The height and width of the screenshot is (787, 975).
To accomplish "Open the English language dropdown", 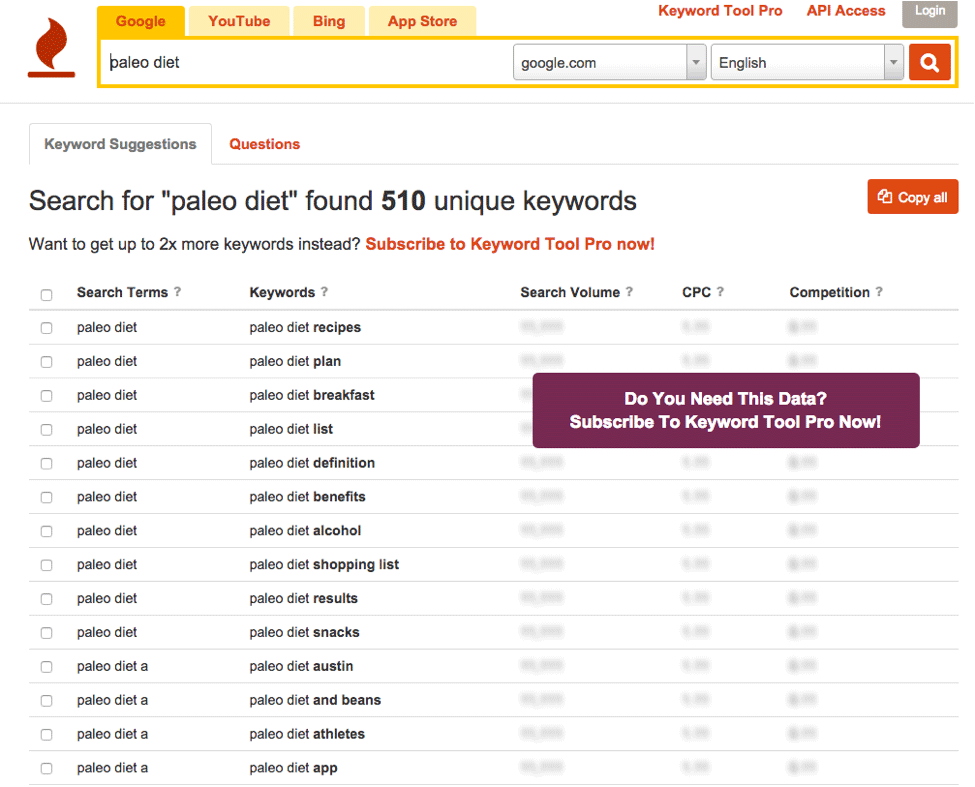I will tap(807, 62).
